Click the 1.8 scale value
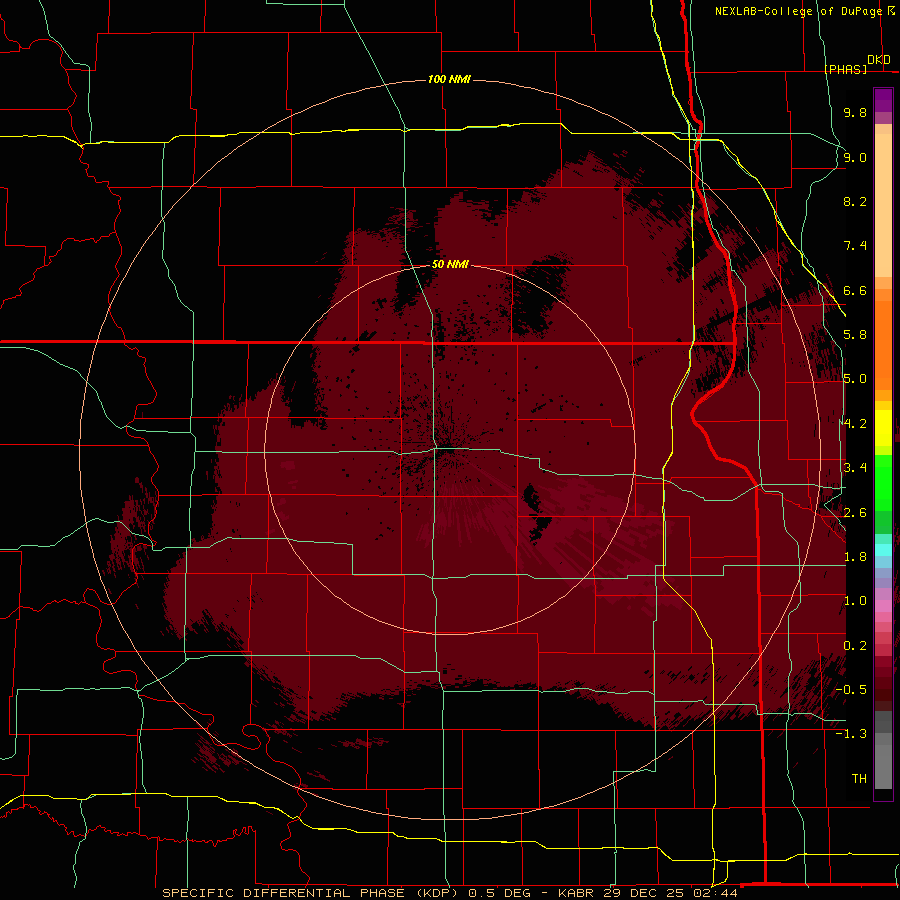The height and width of the screenshot is (900, 900). [855, 557]
